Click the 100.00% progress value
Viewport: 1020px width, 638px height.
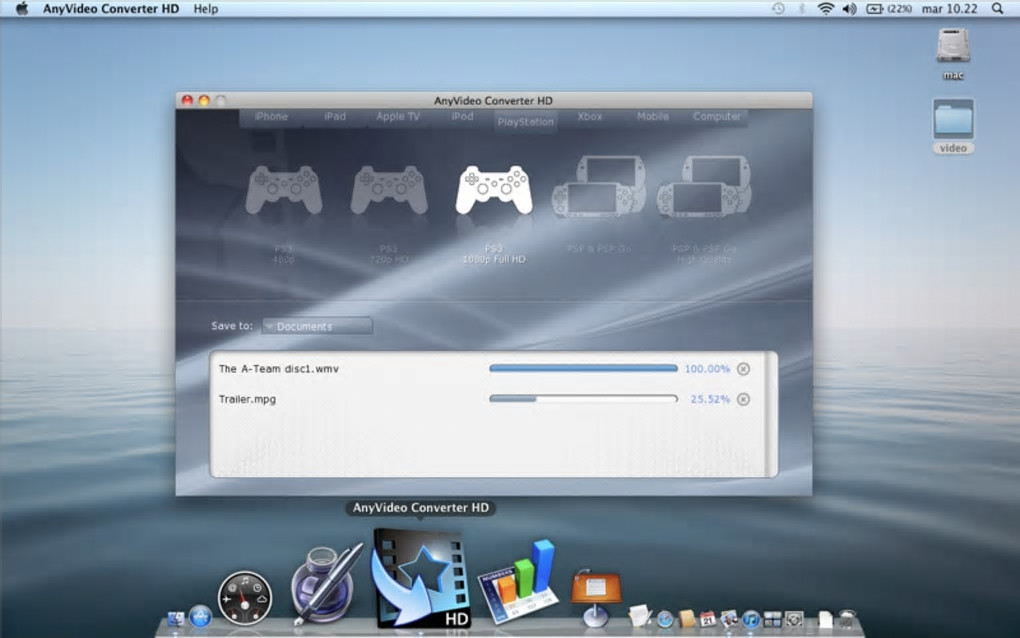coord(707,369)
